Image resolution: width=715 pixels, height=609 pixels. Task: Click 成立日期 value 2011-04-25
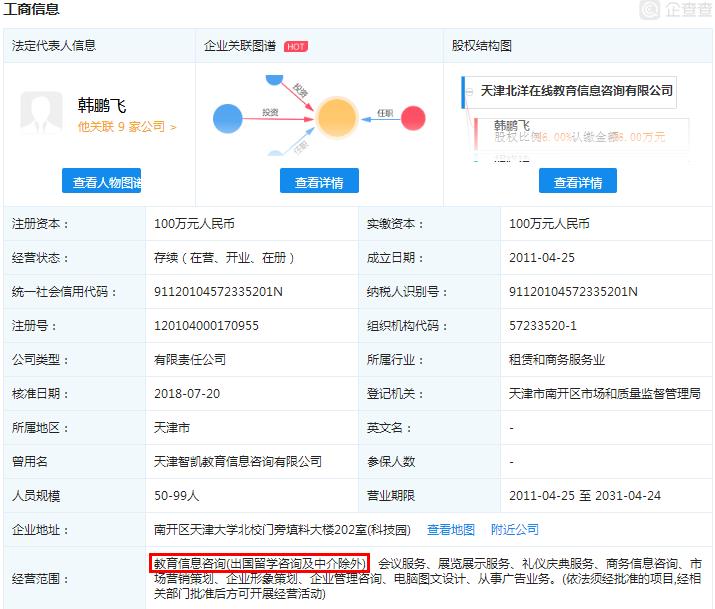pyautogui.click(x=542, y=258)
